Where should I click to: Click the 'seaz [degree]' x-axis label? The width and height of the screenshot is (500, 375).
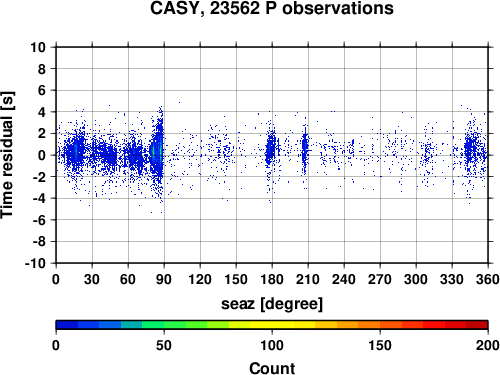pos(272,304)
